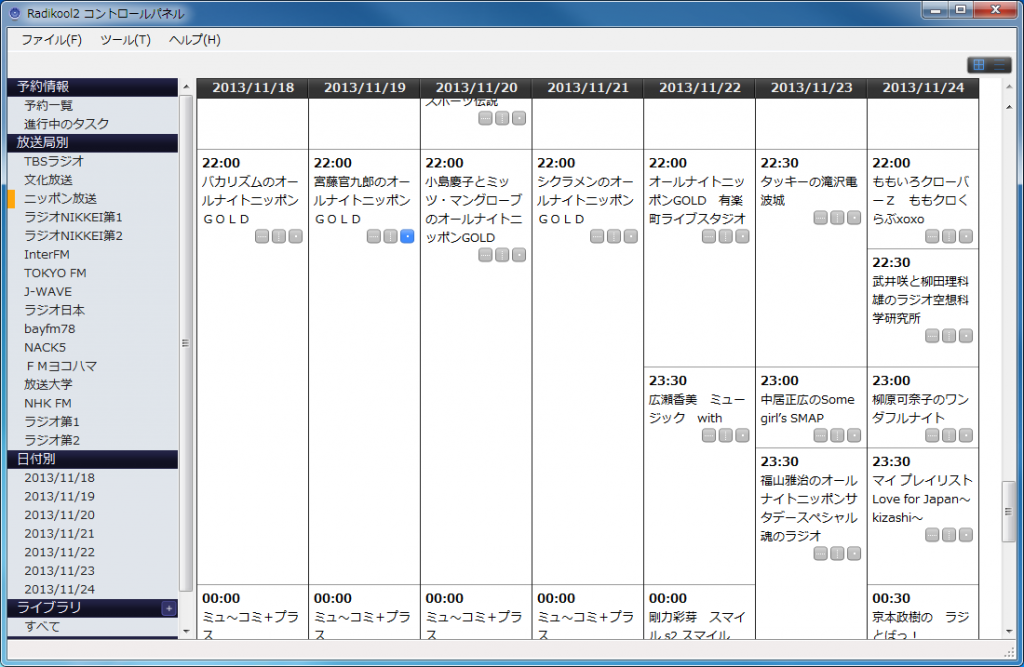Open 進行中のタスク in sidebar

[x=67, y=124]
